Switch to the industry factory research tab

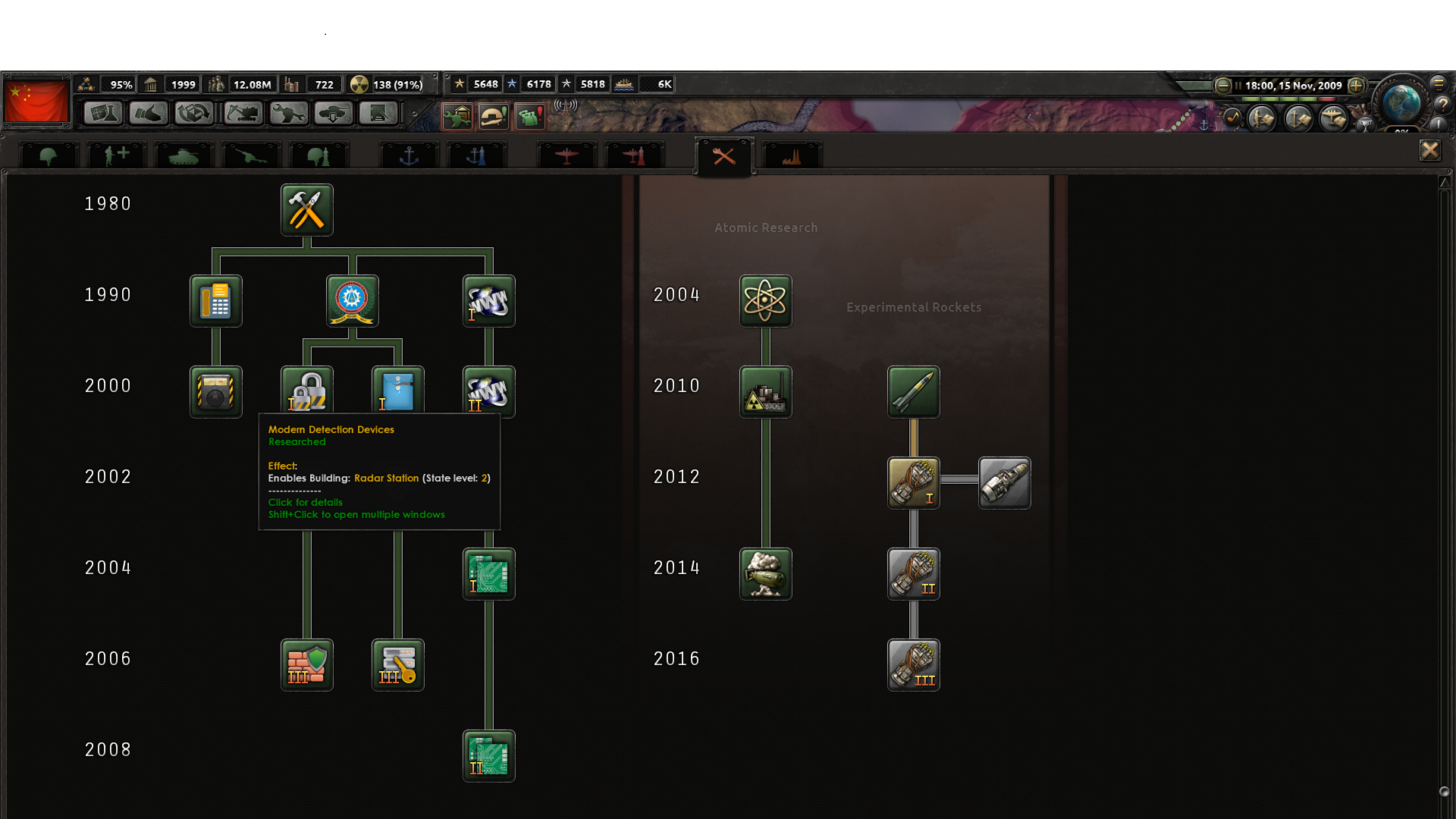(791, 156)
